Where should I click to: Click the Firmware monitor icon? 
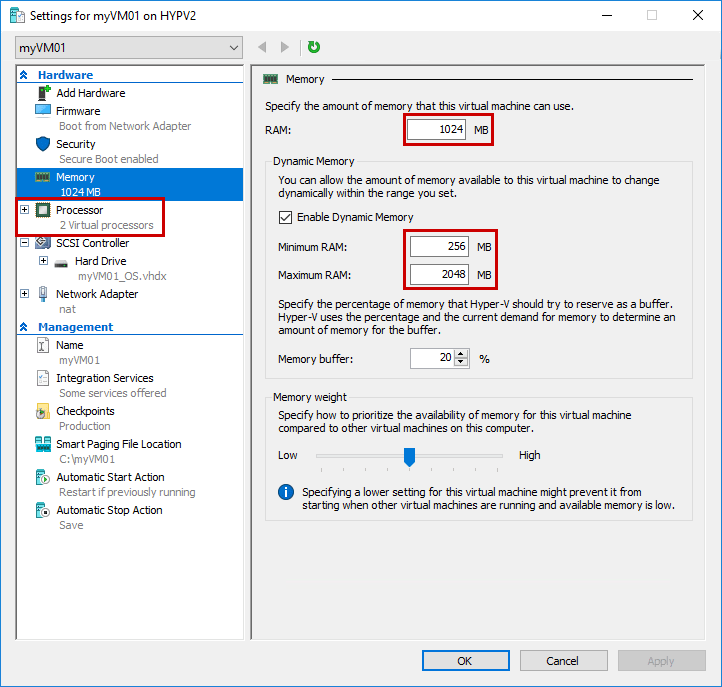pos(43,111)
